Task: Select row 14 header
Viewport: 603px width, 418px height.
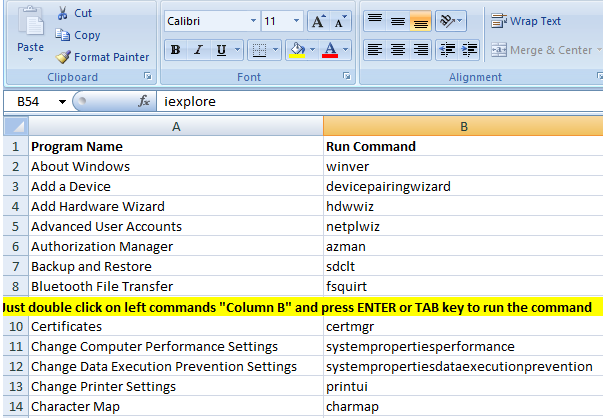Action: click(15, 406)
